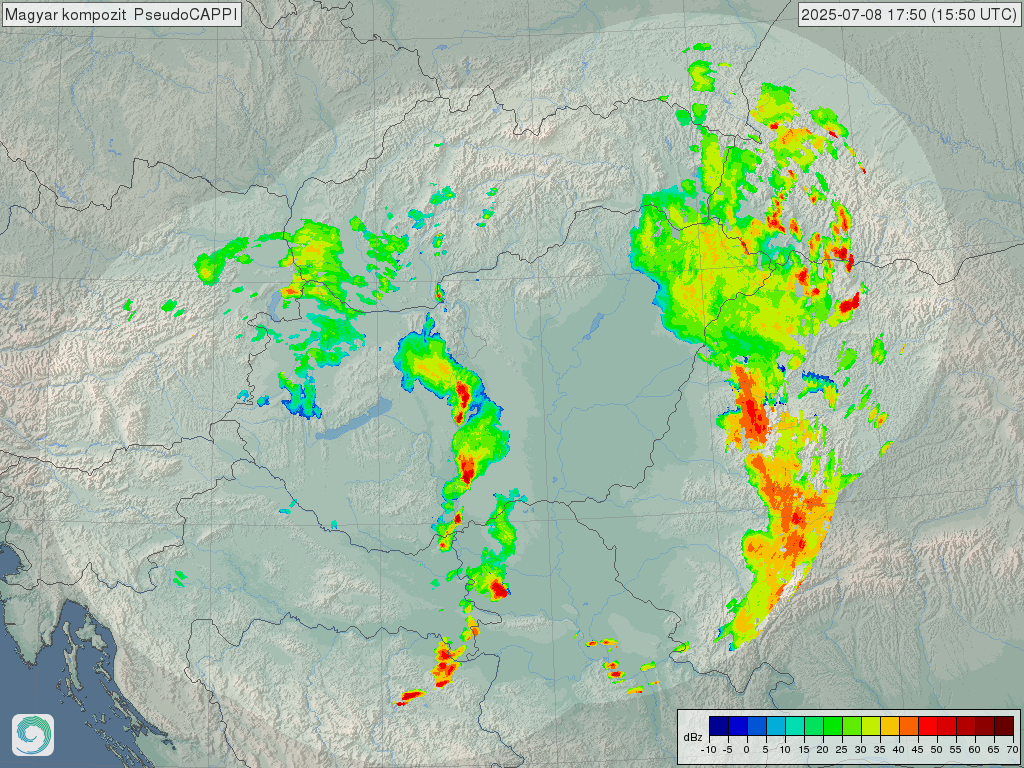Click the swirl logo icon on the map
This screenshot has width=1024, height=768.
pos(33,735)
